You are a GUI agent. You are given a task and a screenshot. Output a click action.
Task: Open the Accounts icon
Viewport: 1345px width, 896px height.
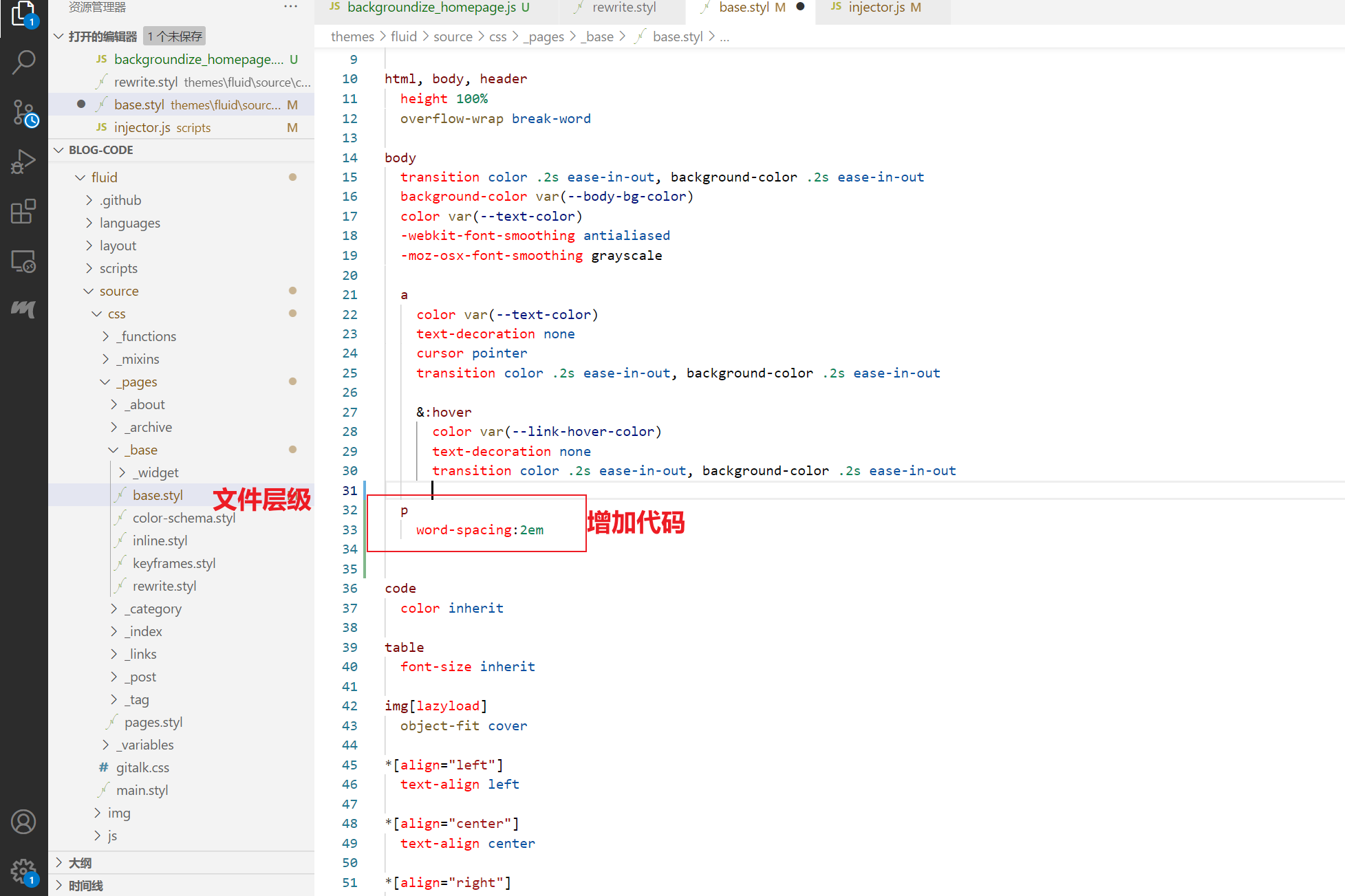(x=23, y=822)
